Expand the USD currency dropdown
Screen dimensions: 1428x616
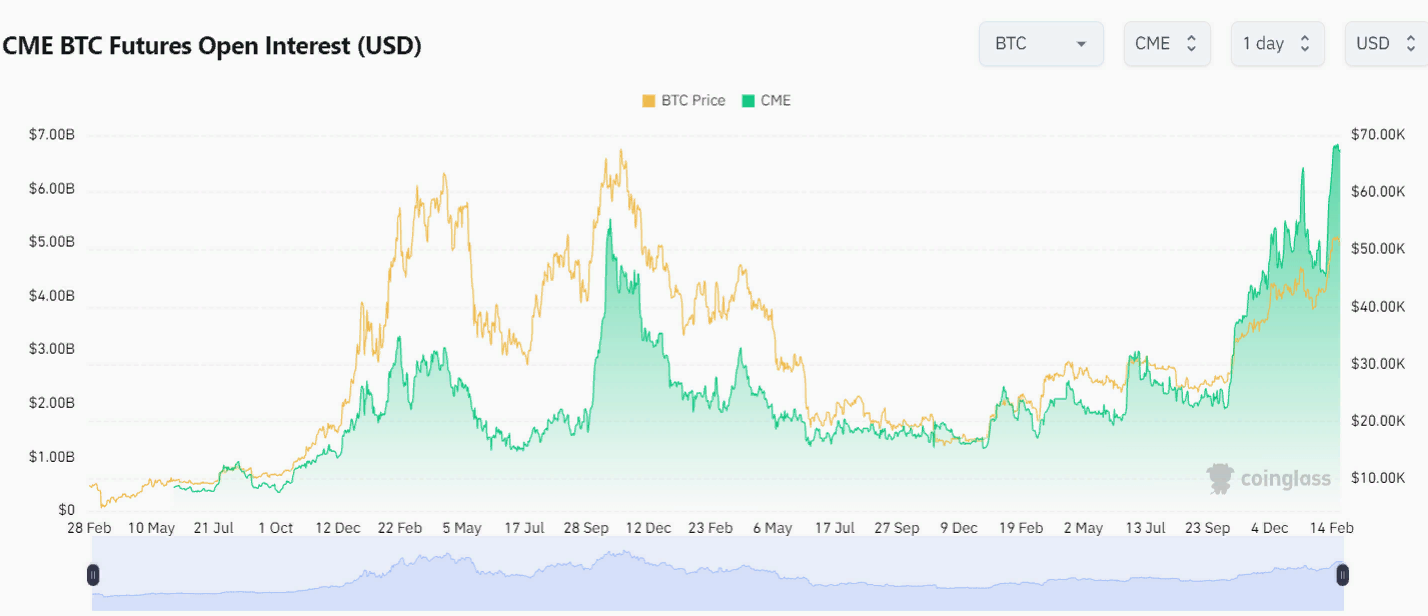pyautogui.click(x=1385, y=44)
